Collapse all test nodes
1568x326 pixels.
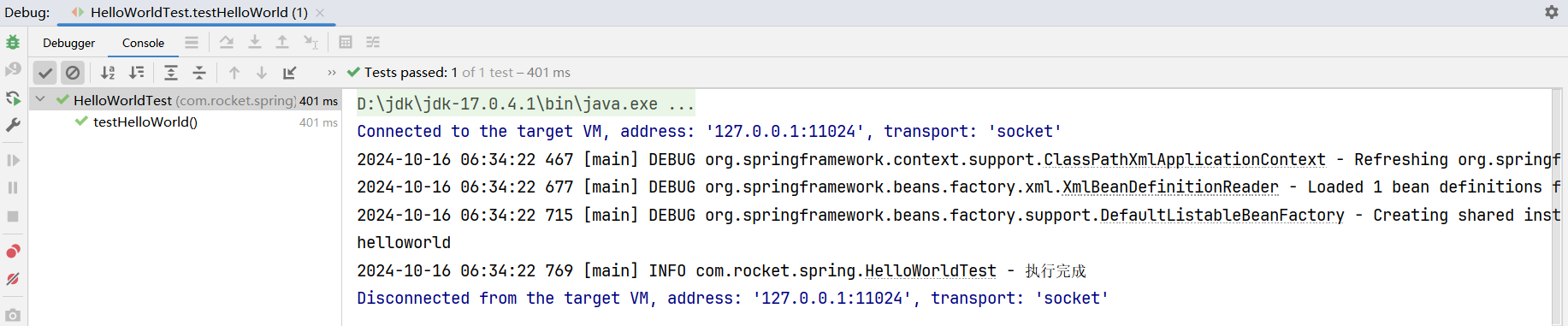coord(199,73)
